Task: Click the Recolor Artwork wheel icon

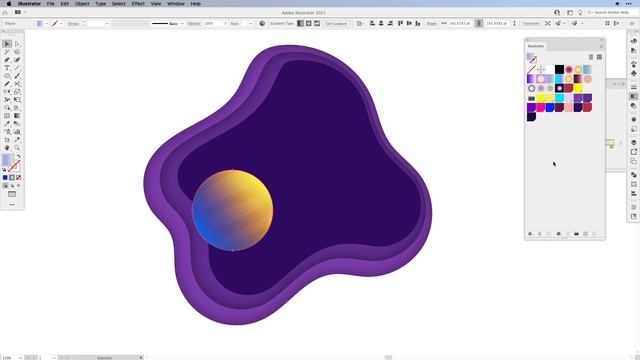Action: 262,24
